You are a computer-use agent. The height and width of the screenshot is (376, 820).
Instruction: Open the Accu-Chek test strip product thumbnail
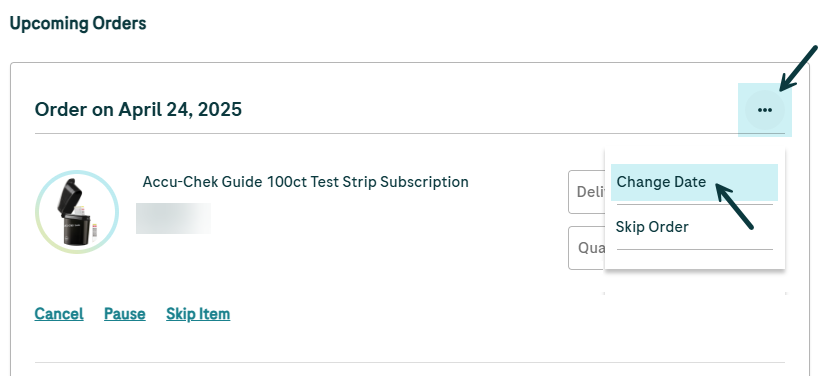[x=77, y=212]
